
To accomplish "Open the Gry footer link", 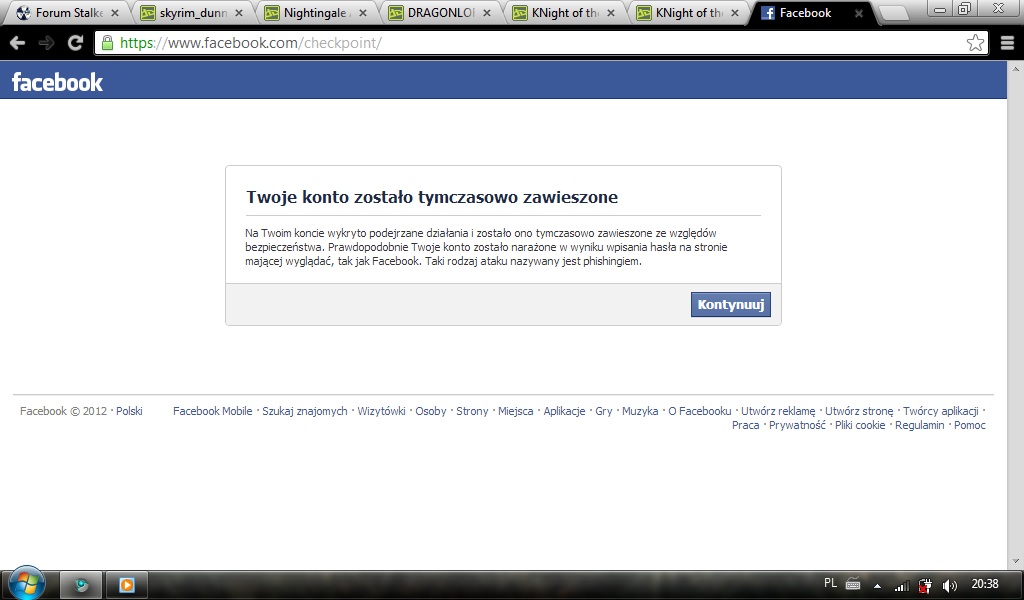I will tap(604, 411).
